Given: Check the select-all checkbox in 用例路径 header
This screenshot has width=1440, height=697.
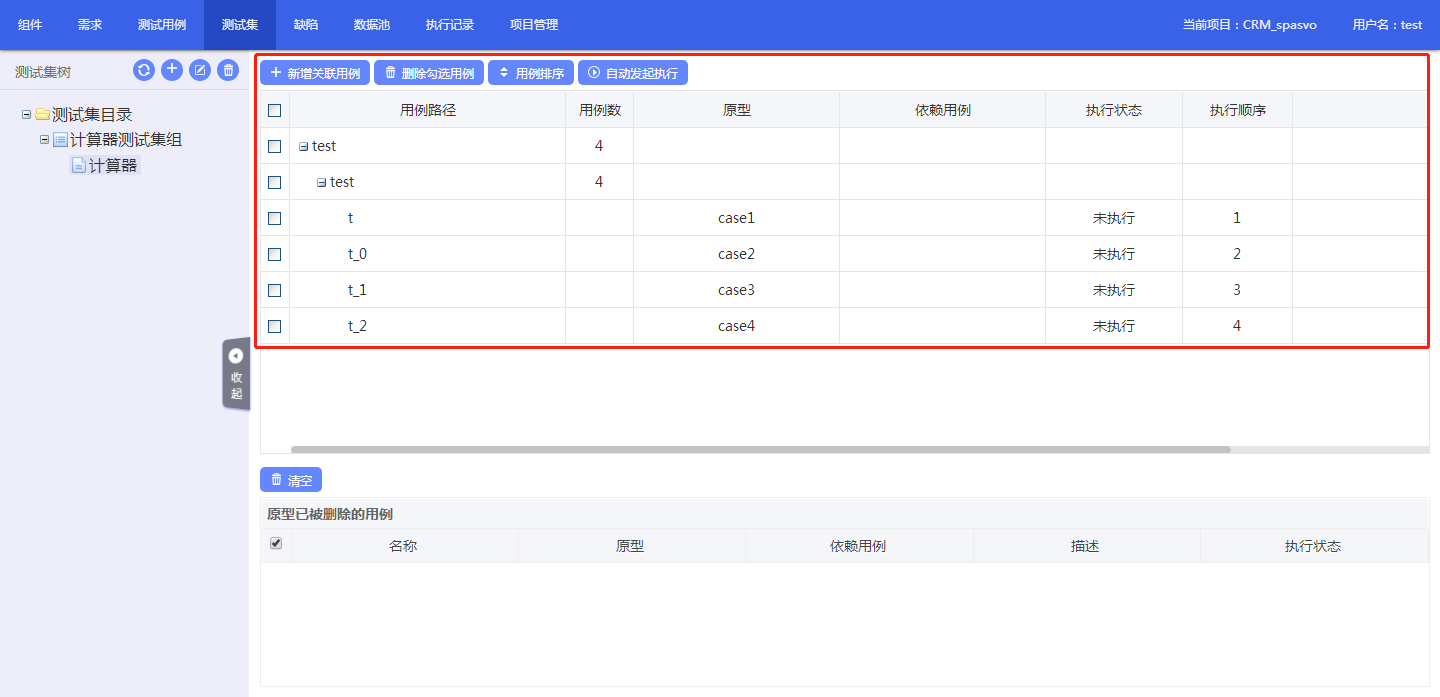Looking at the screenshot, I should (275, 110).
